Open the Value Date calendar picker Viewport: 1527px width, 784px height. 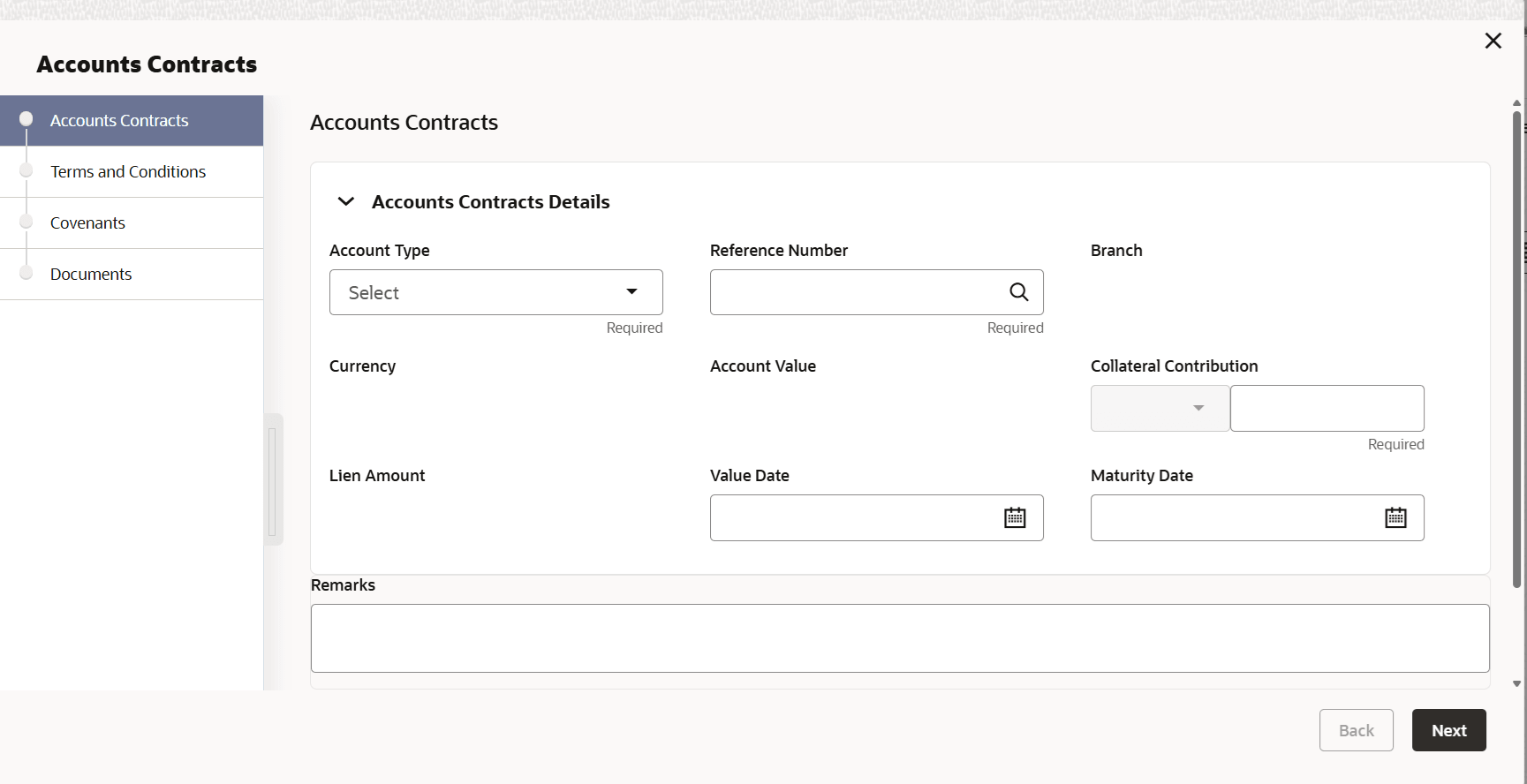pyautogui.click(x=1015, y=518)
